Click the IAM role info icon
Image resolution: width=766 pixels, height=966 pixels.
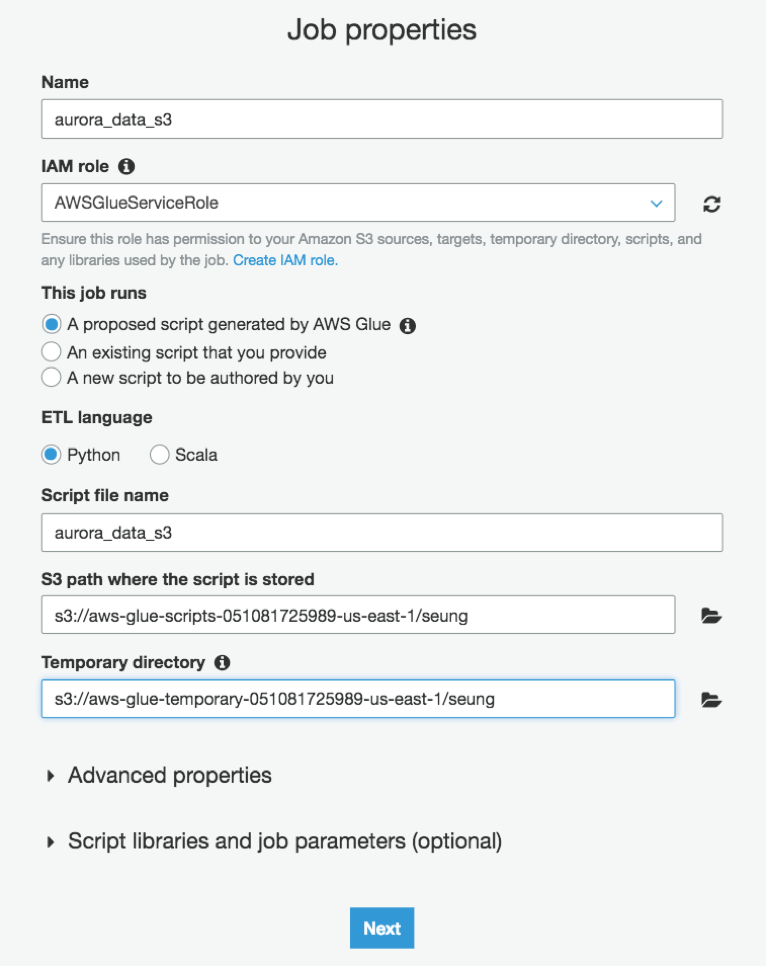126,166
